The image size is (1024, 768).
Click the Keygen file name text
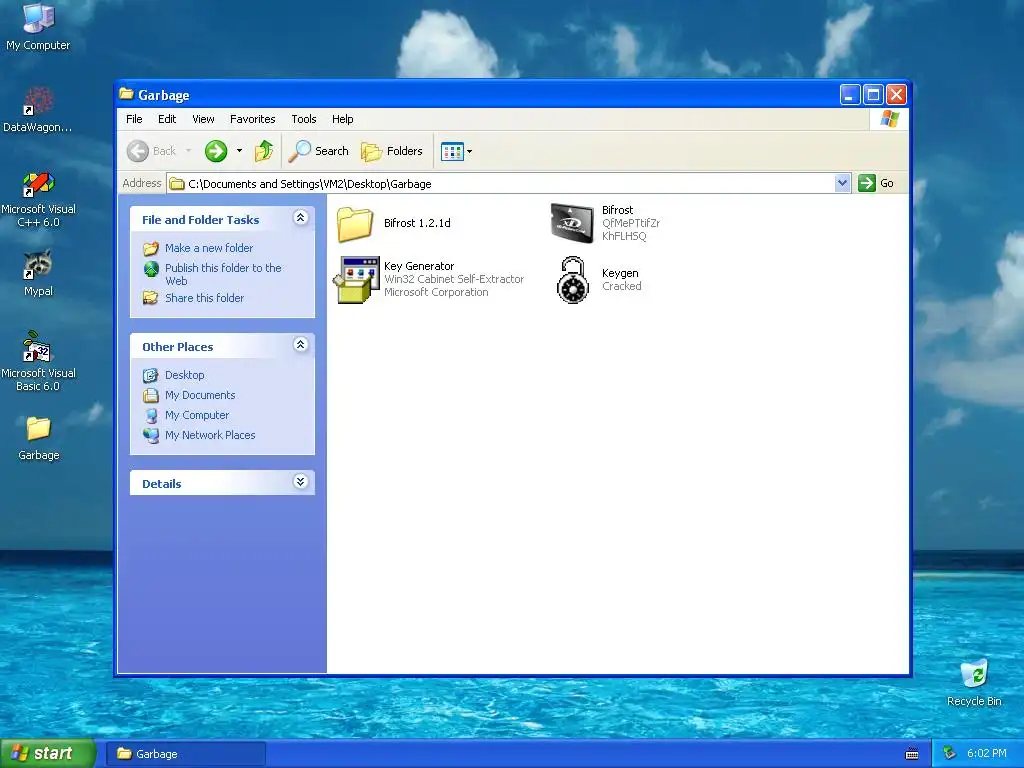point(620,273)
